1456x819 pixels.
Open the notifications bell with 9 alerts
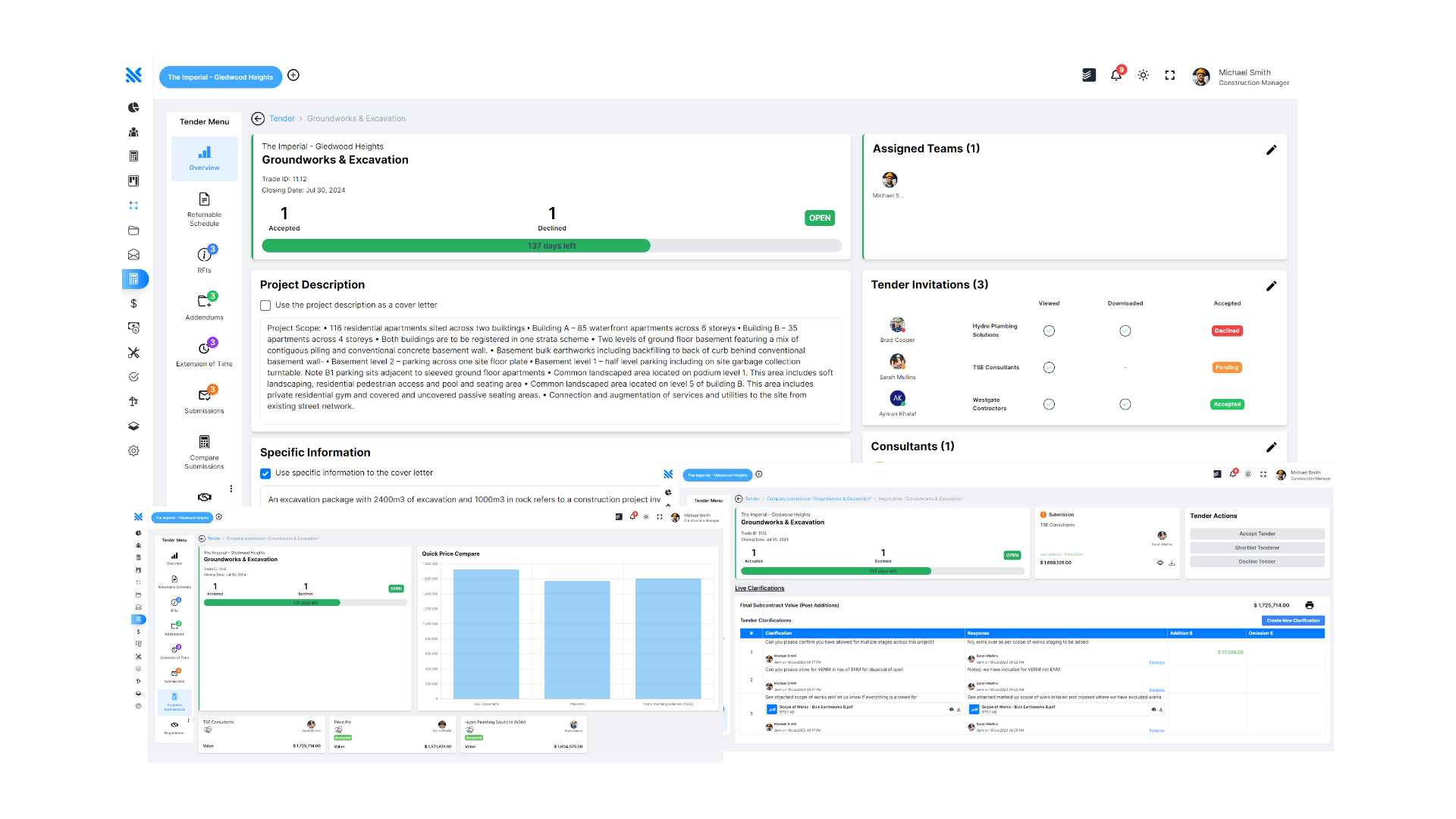pos(1116,75)
